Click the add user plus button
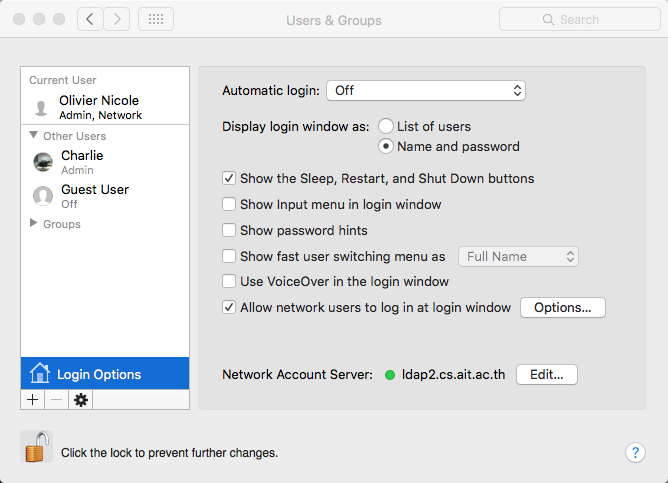This screenshot has height=483, width=668. point(32,400)
